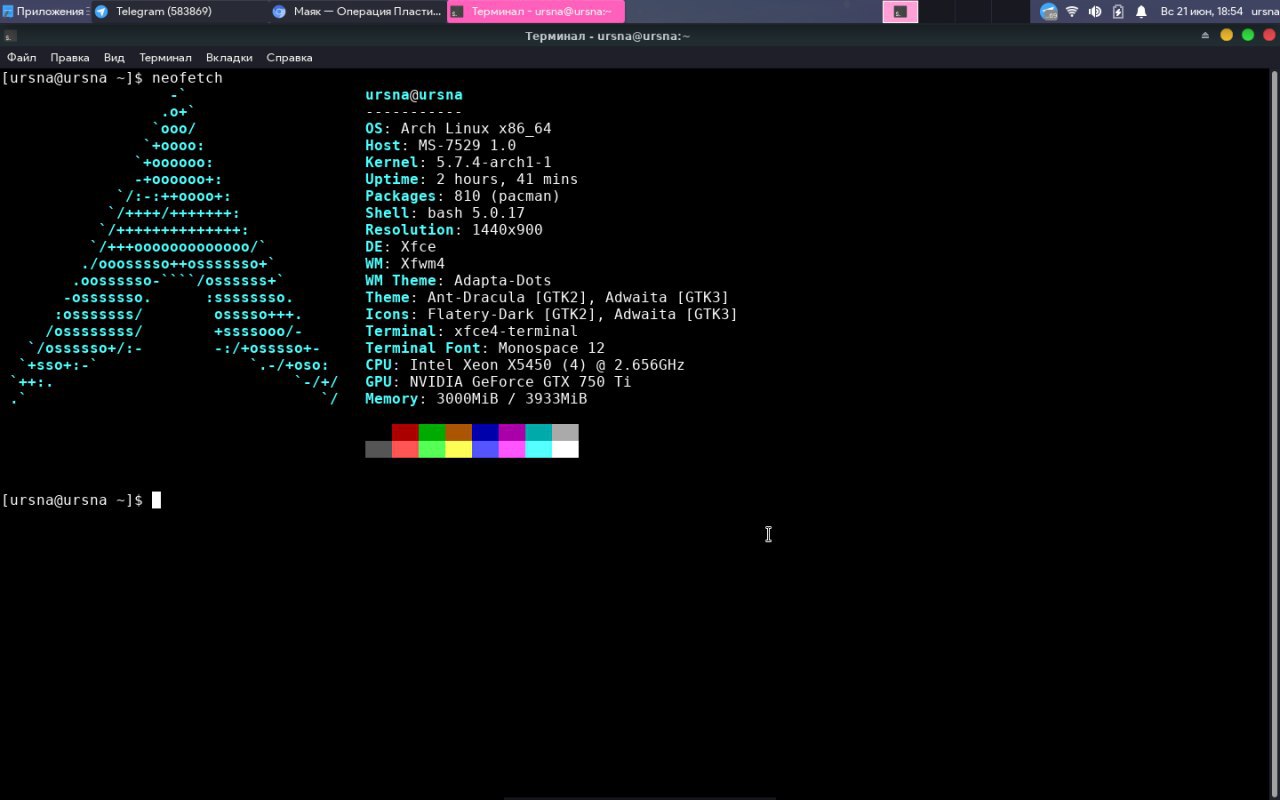This screenshot has width=1280, height=800.
Task: Click the battery charging indicator
Action: (1118, 11)
